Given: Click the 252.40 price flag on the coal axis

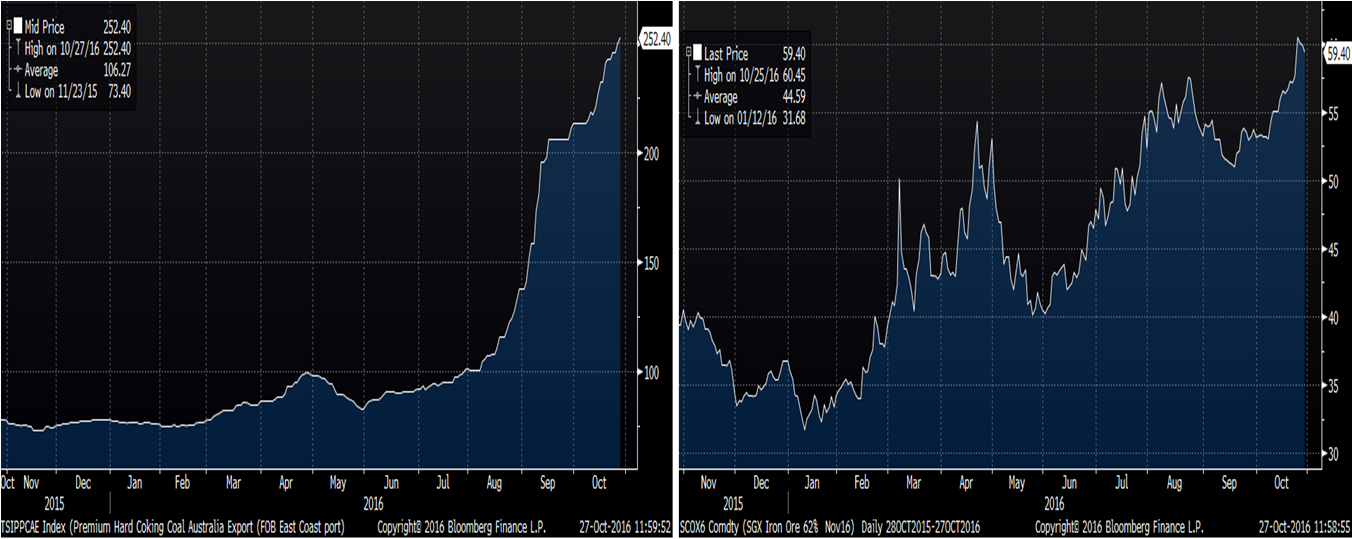Looking at the screenshot, I should [x=655, y=39].
